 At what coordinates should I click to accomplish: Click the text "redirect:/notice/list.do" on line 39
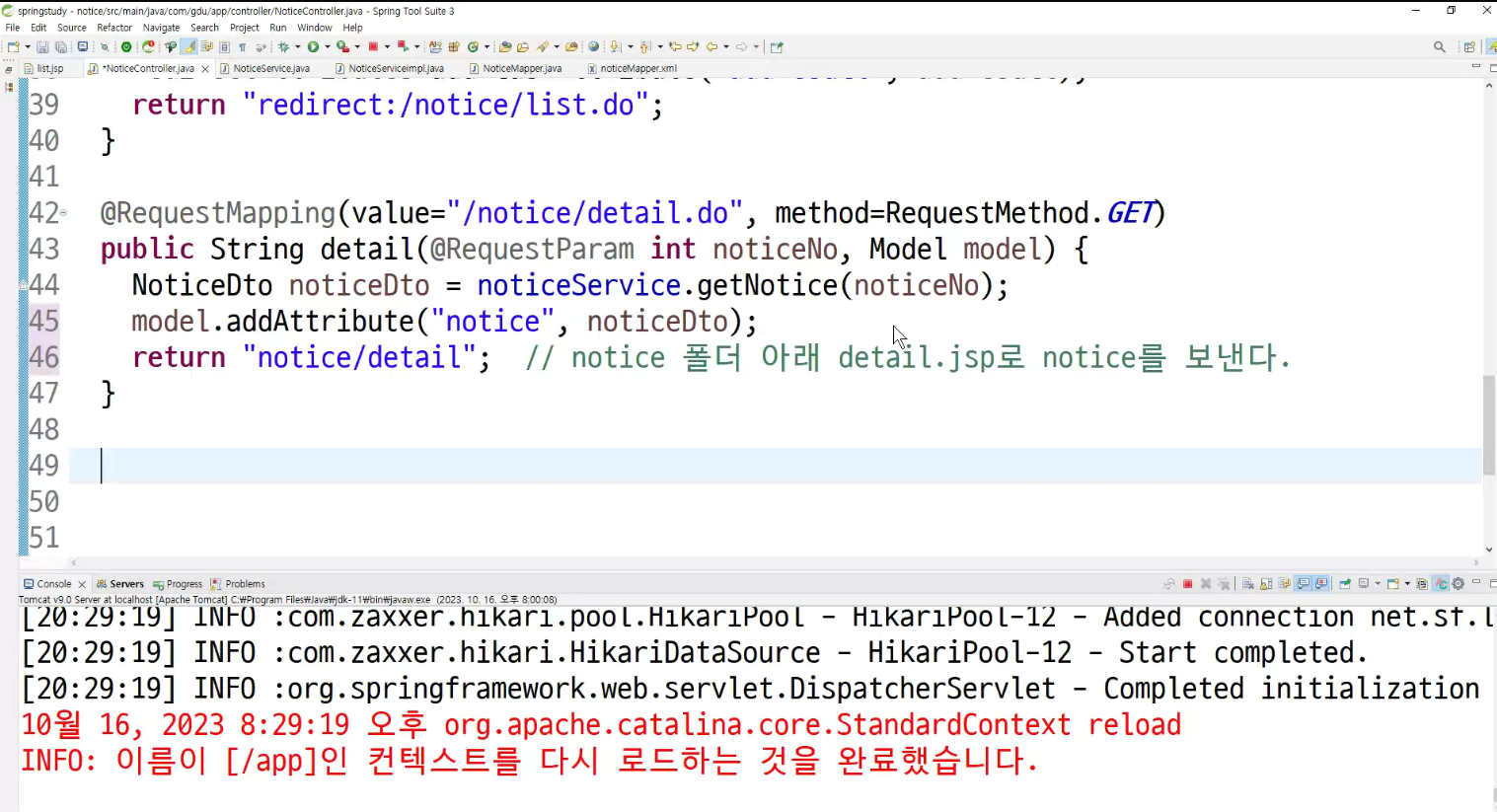pyautogui.click(x=445, y=105)
